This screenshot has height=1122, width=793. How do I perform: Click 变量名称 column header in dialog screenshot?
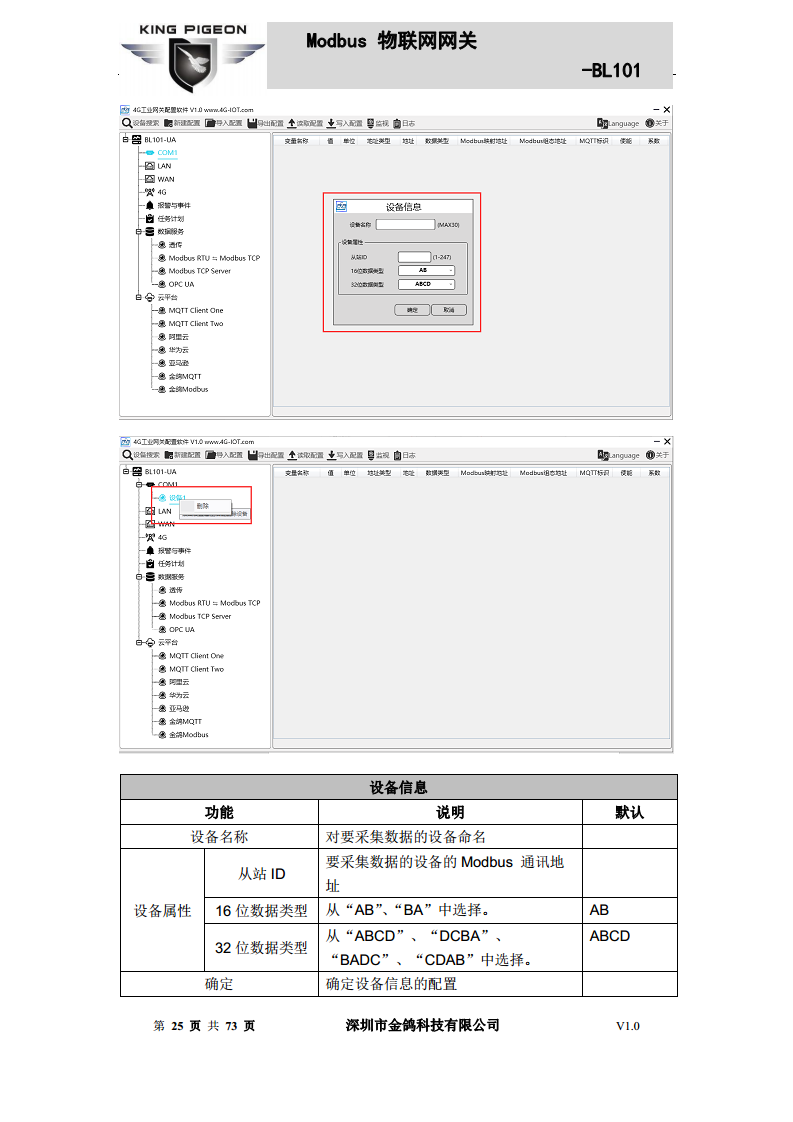pyautogui.click(x=296, y=141)
